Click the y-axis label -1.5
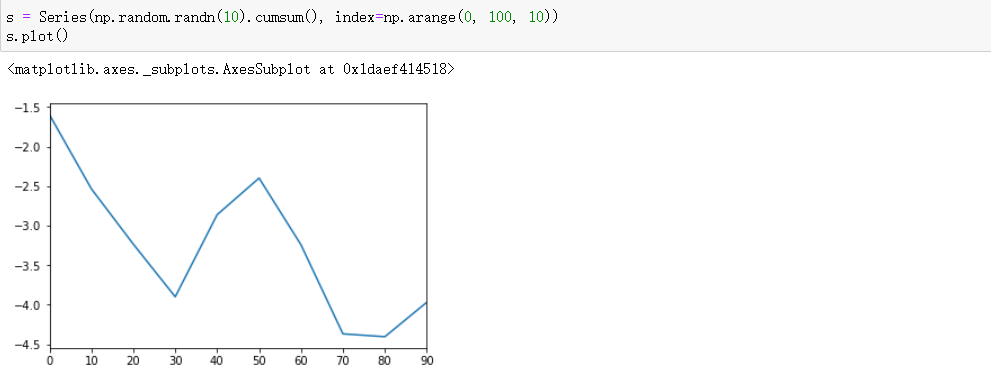The height and width of the screenshot is (383, 991). pos(27,107)
